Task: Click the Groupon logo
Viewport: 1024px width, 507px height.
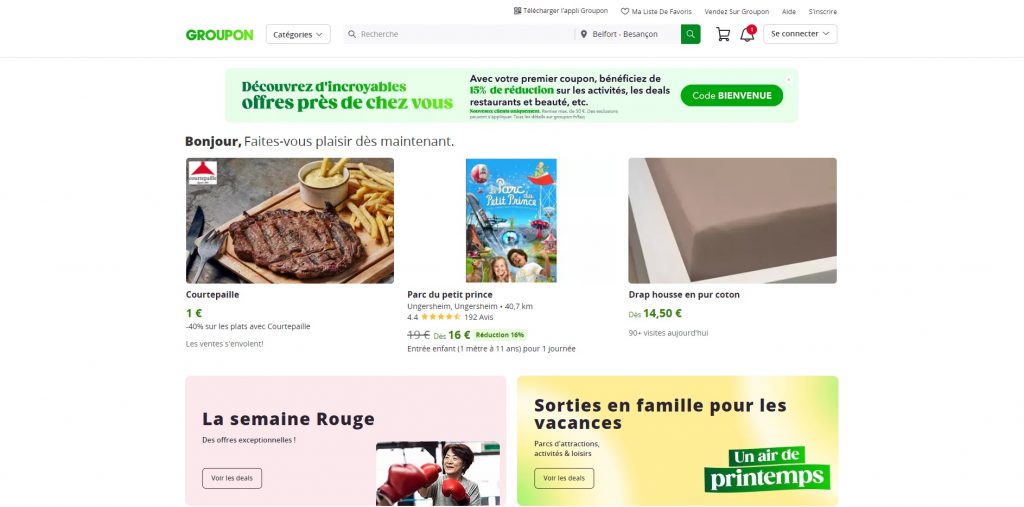Action: [x=219, y=34]
